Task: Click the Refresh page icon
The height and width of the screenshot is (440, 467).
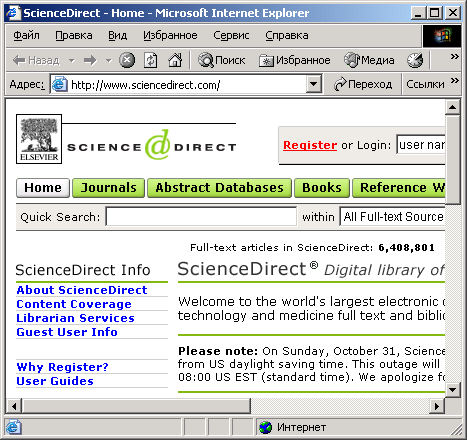Action: click(x=150, y=60)
